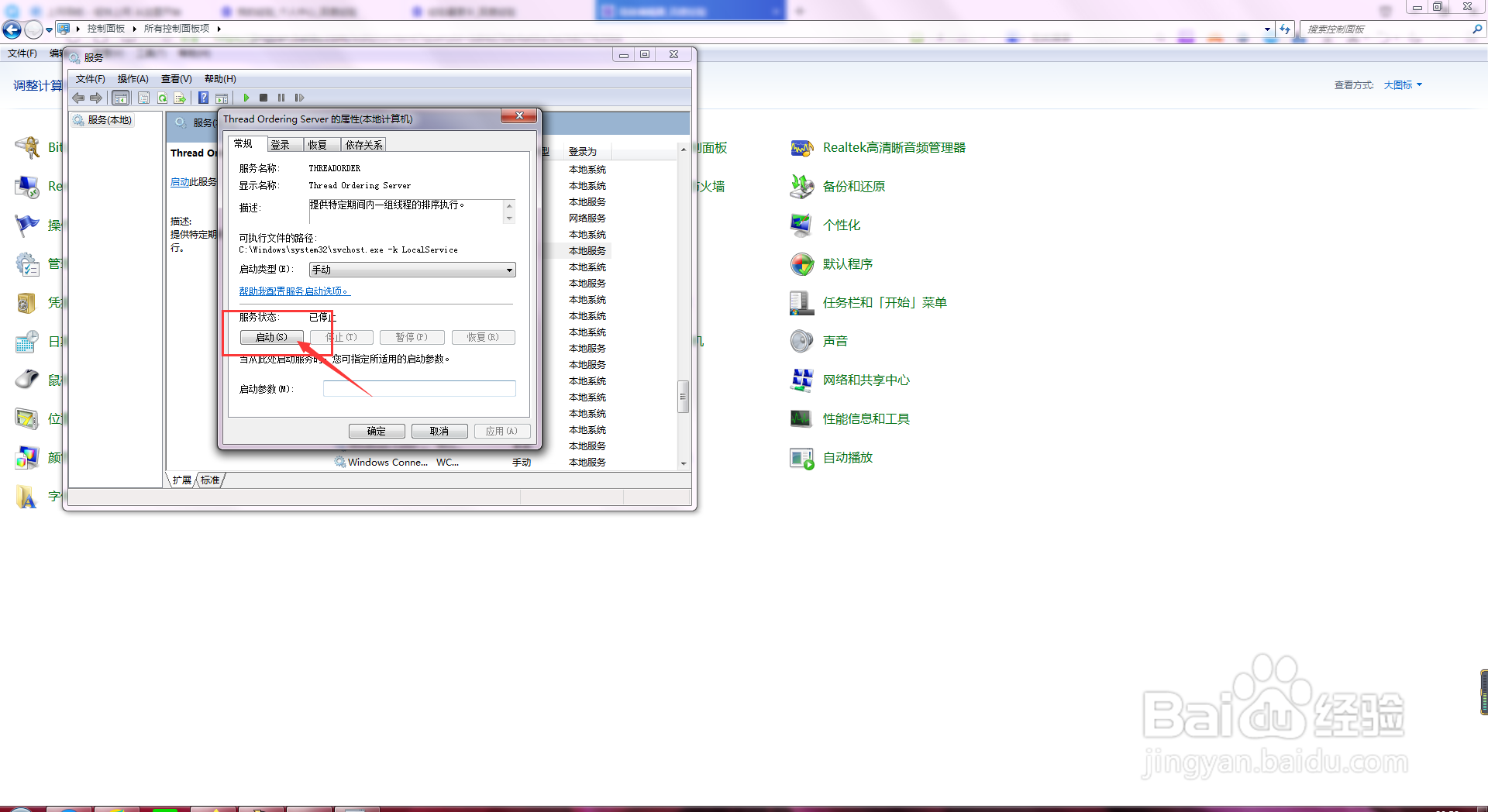
Task: Select the 常规 tab
Action: pos(247,144)
